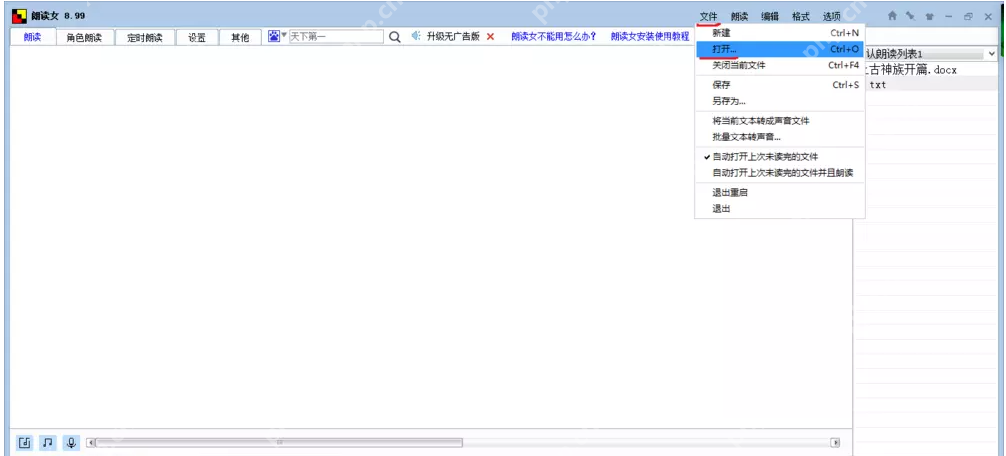This screenshot has height=456, width=1006.
Task: Click the horizontal scrollbar thumb
Action: tap(279, 443)
